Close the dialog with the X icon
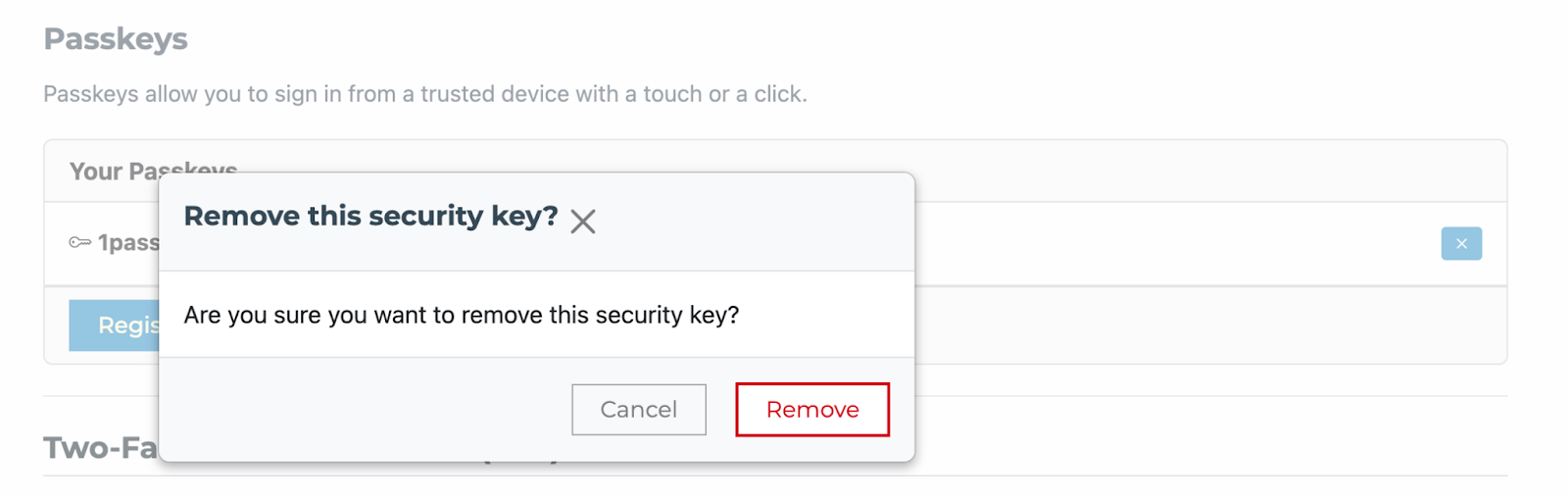 (x=583, y=222)
